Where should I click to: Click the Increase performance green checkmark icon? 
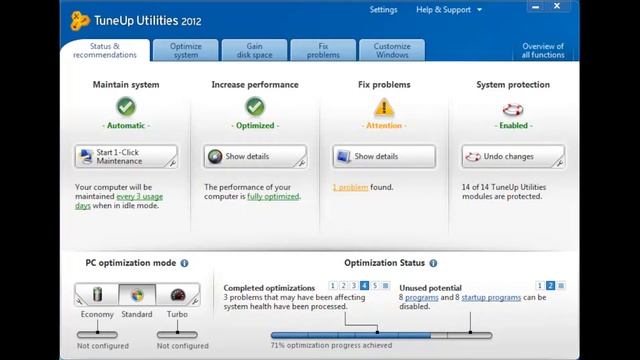(255, 107)
